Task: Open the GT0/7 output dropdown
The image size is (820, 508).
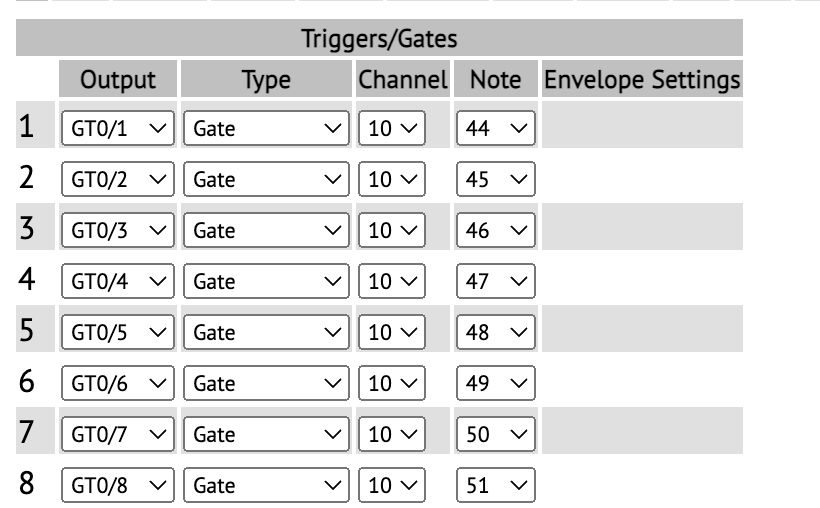Action: 118,435
